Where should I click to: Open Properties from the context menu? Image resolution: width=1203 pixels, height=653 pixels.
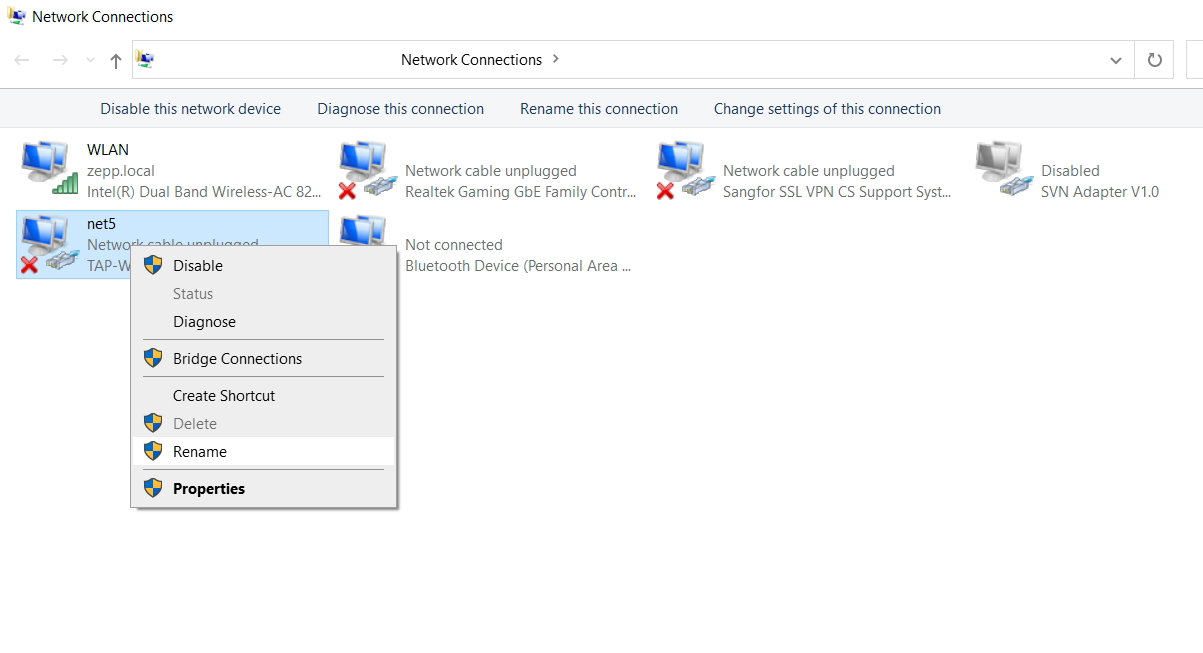[208, 489]
